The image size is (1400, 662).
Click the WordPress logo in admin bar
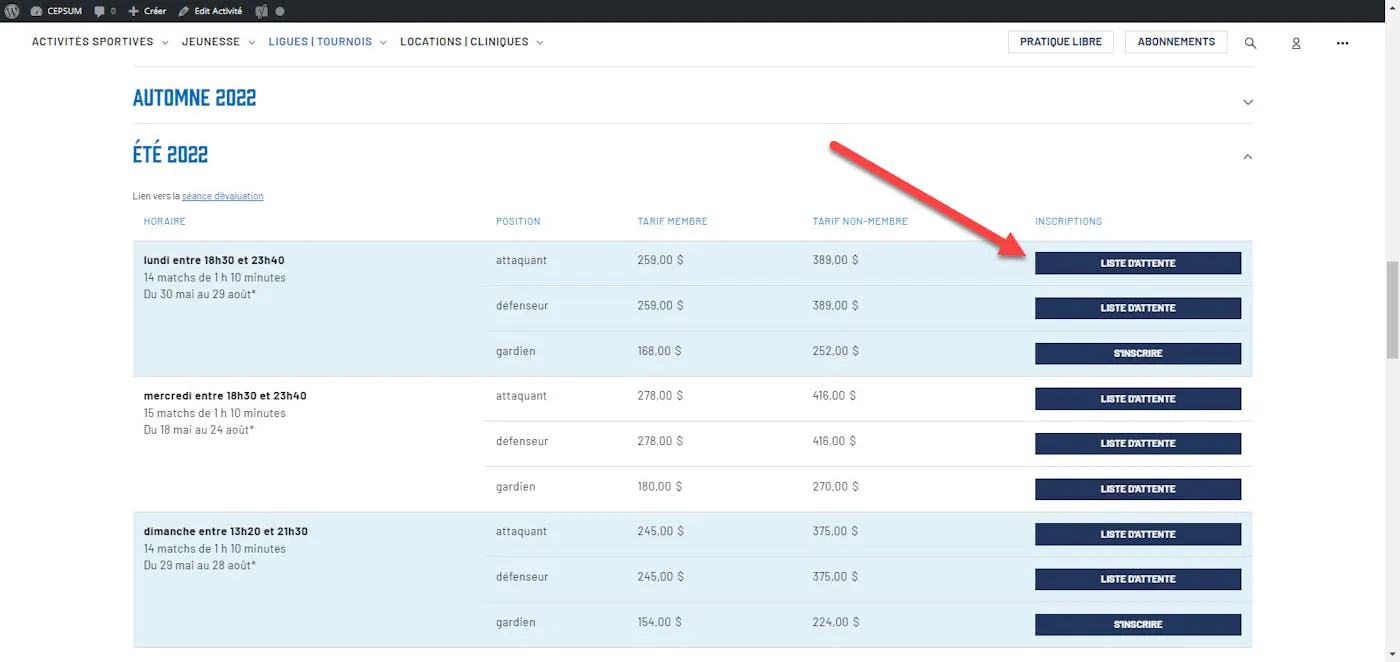13,11
